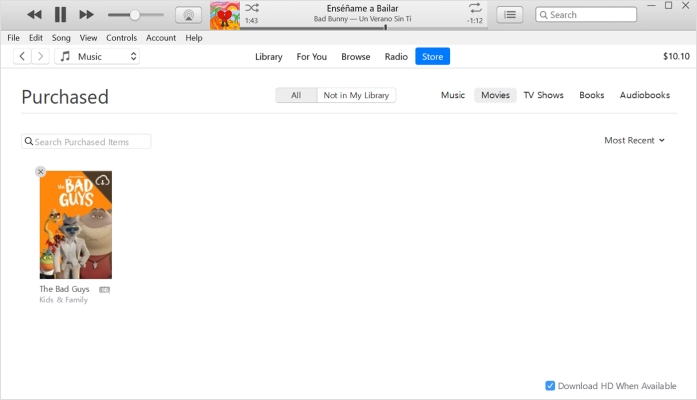Show purchased Audiobooks
This screenshot has width=697, height=400.
pyautogui.click(x=645, y=95)
